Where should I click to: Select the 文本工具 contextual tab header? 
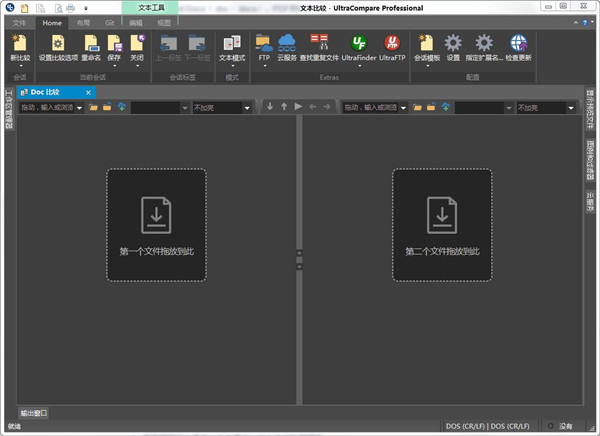(x=150, y=8)
